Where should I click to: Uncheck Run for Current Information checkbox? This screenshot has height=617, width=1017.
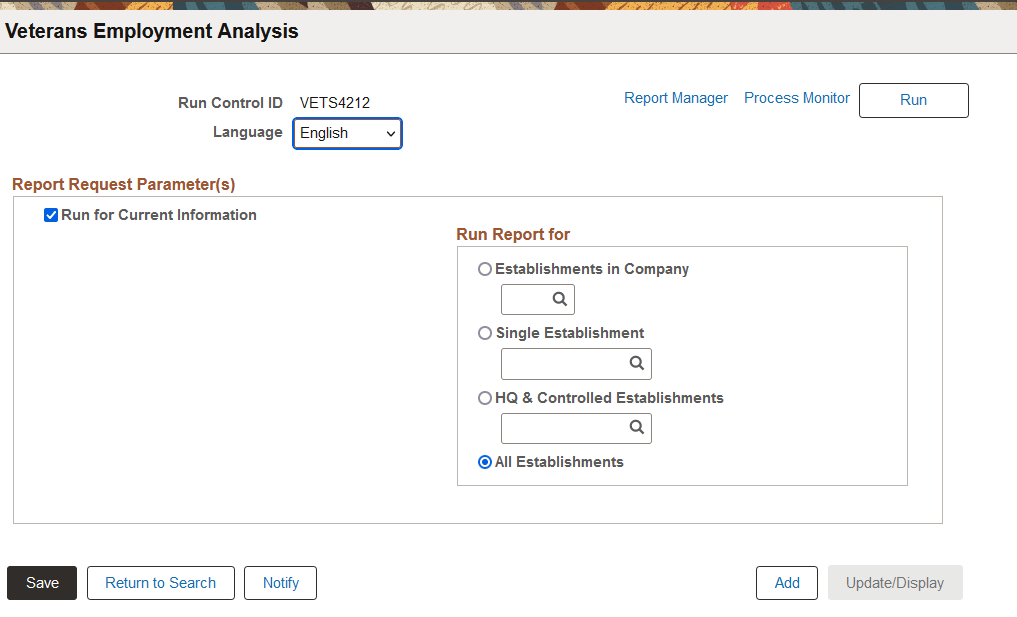(x=51, y=215)
